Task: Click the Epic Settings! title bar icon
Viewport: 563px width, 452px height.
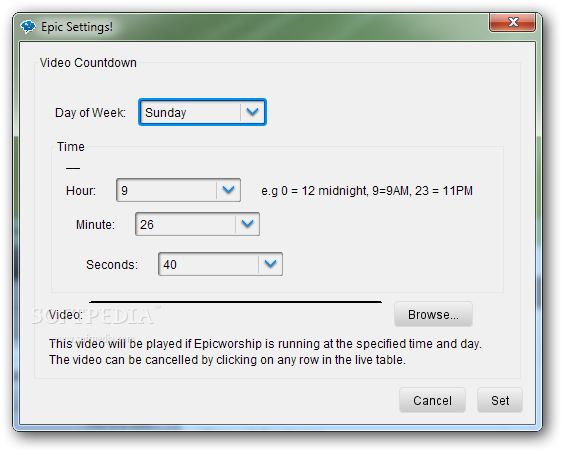Action: tap(28, 27)
